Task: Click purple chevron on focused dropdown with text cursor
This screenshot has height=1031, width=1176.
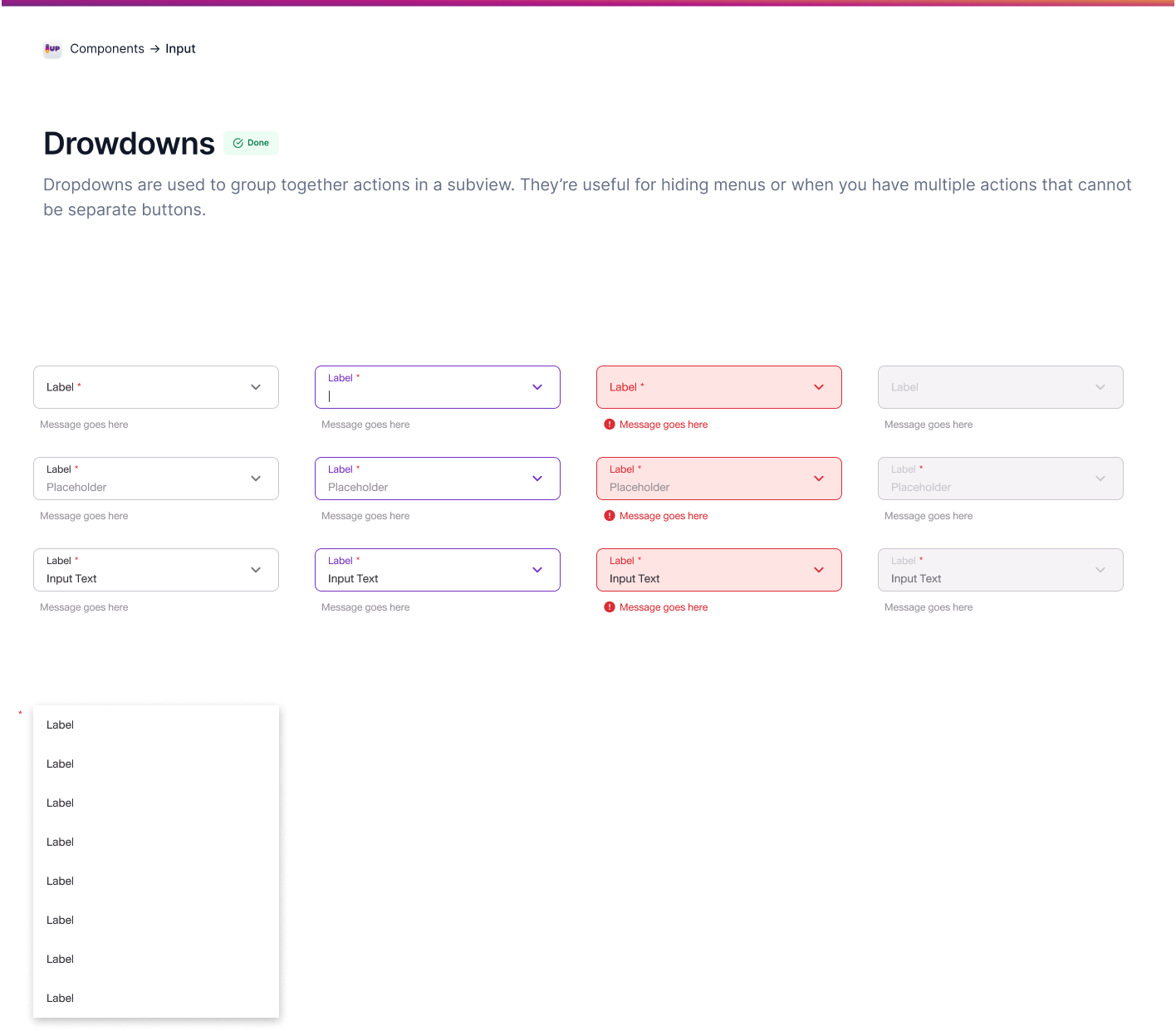Action: tap(537, 387)
